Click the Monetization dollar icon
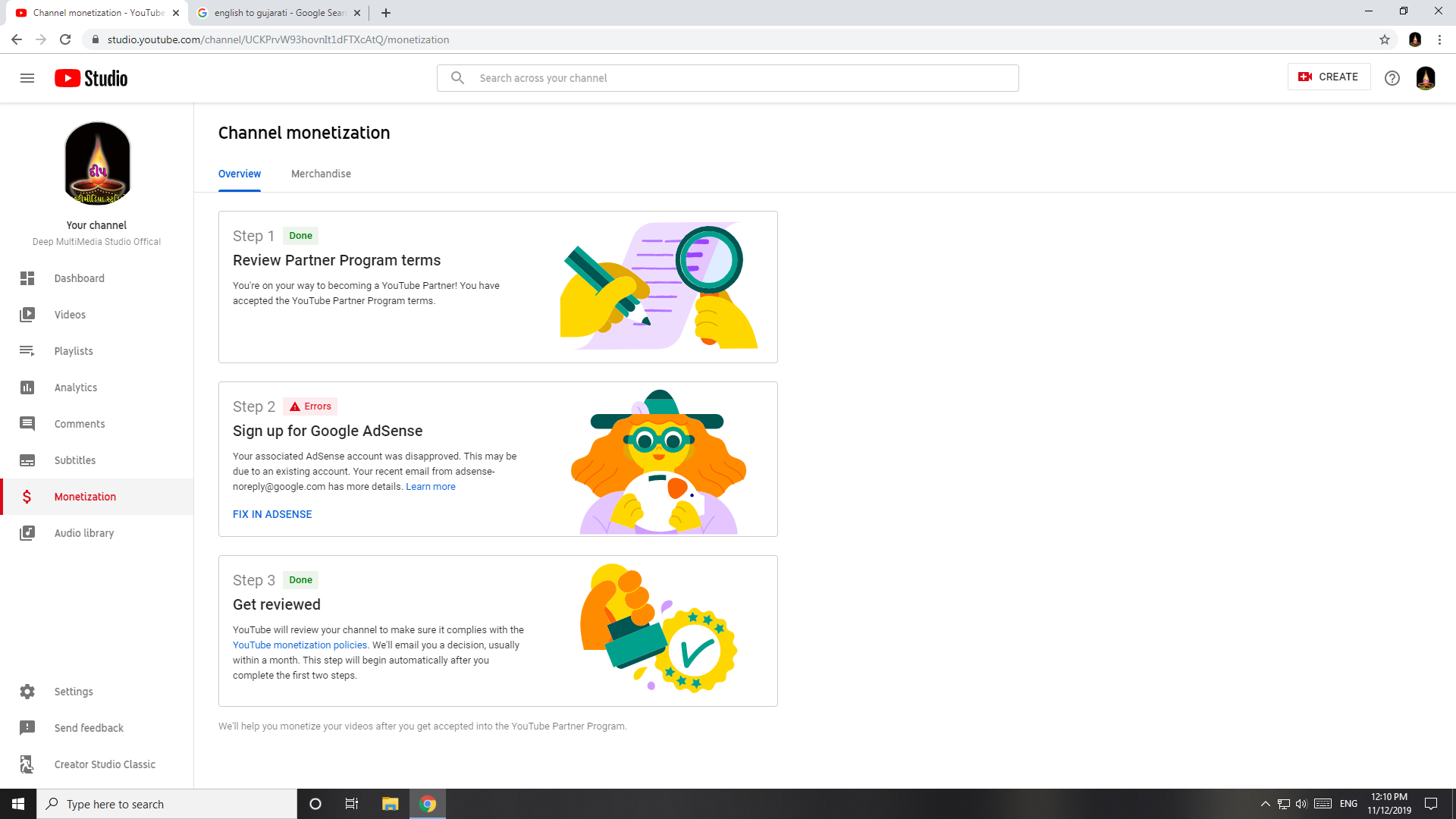1456x819 pixels. (27, 497)
